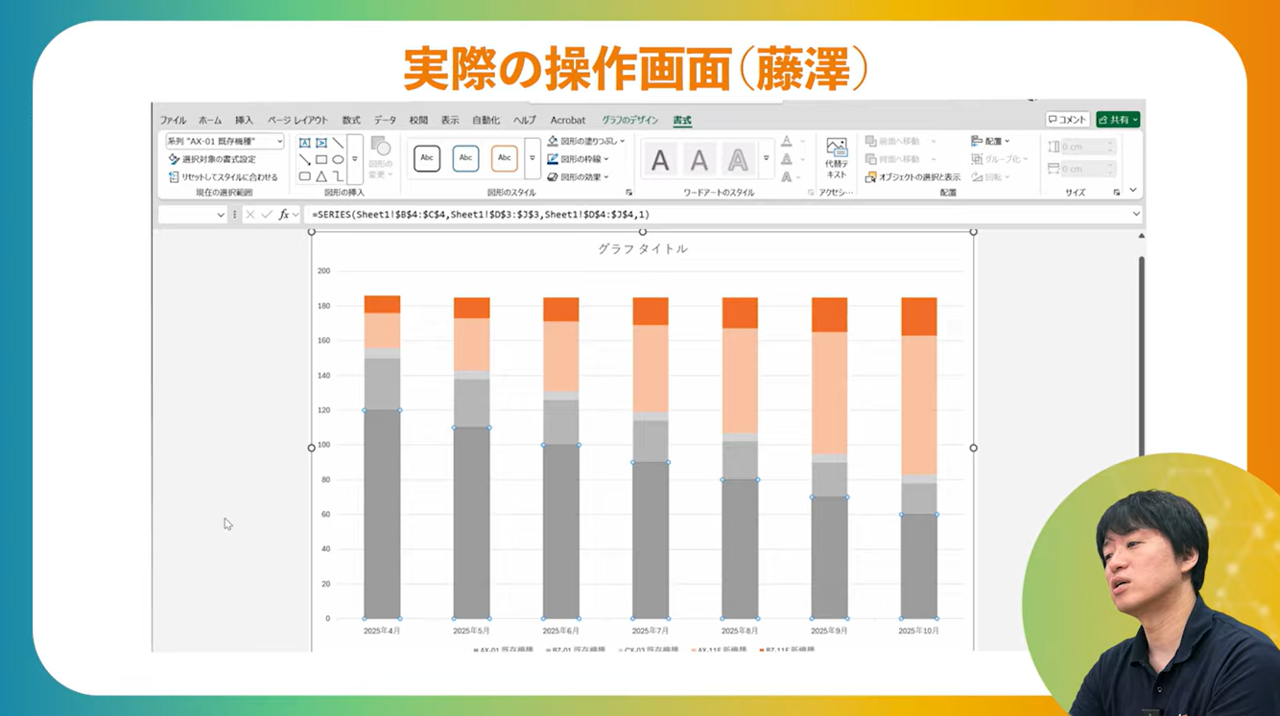This screenshot has height=716, width=1280.
Task: Open the 挿入 ribbon tab
Action: [244, 120]
